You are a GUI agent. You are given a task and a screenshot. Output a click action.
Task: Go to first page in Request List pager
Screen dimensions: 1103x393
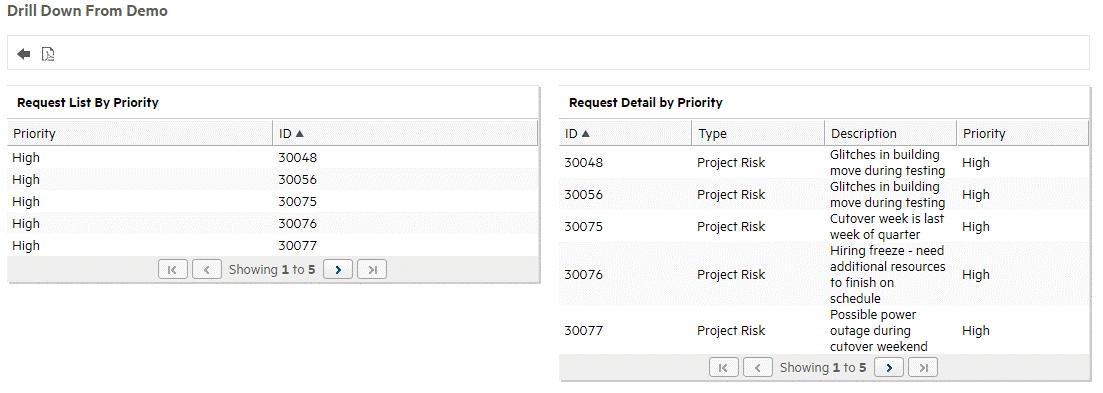click(173, 269)
